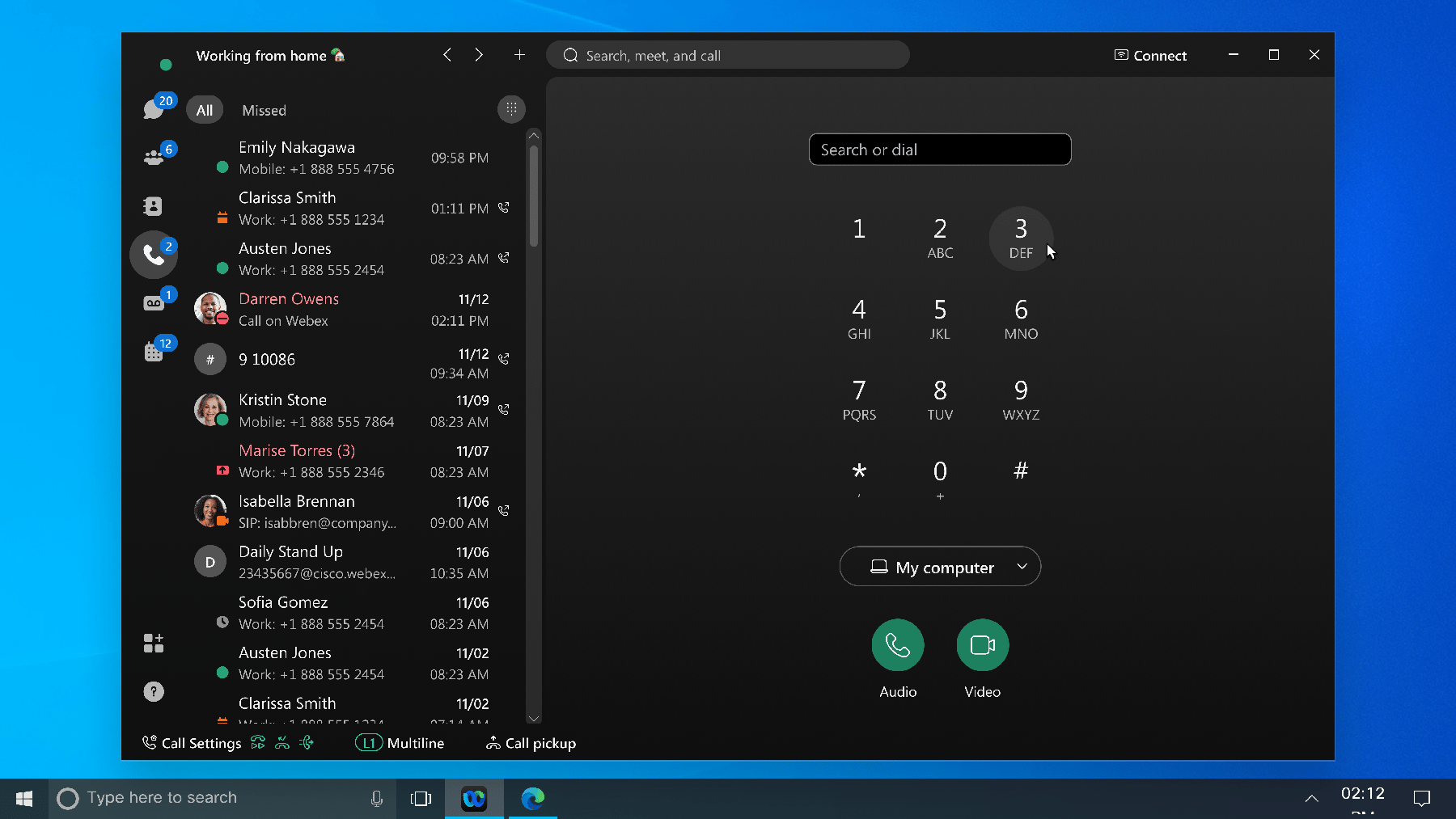This screenshot has height=819, width=1456.
Task: Toggle Call pickup at the bottom bar
Action: (x=531, y=743)
